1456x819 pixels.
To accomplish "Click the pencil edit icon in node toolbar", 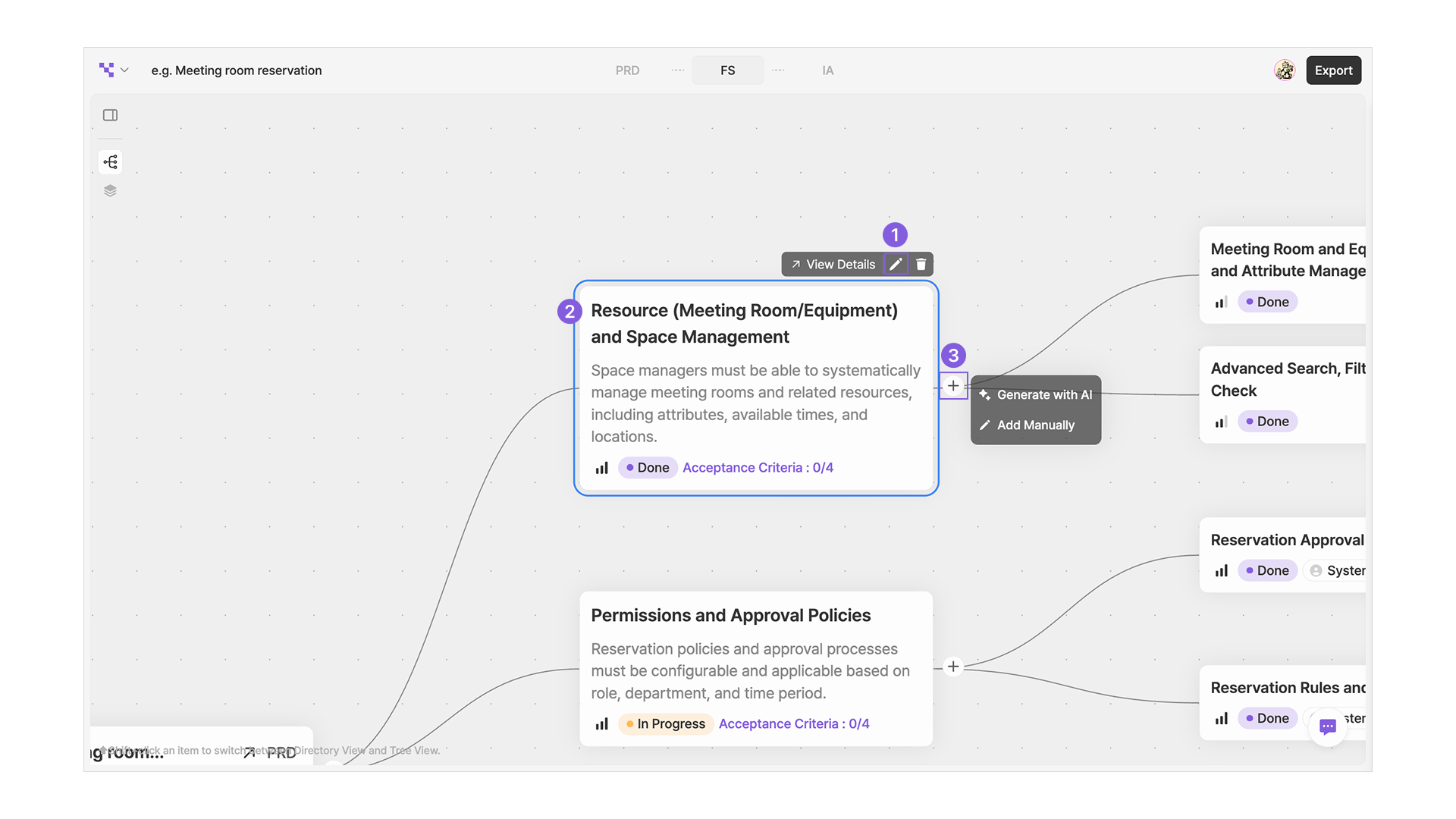I will tap(896, 264).
